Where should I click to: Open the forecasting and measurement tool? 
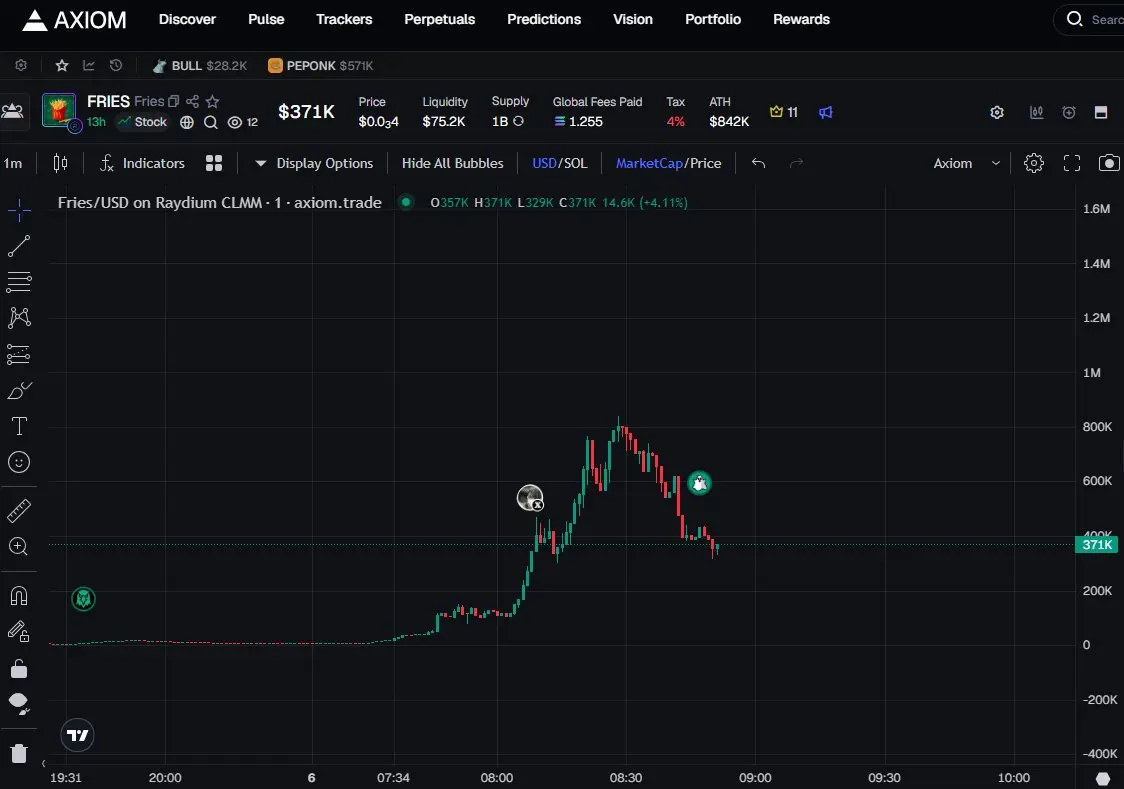[19, 354]
